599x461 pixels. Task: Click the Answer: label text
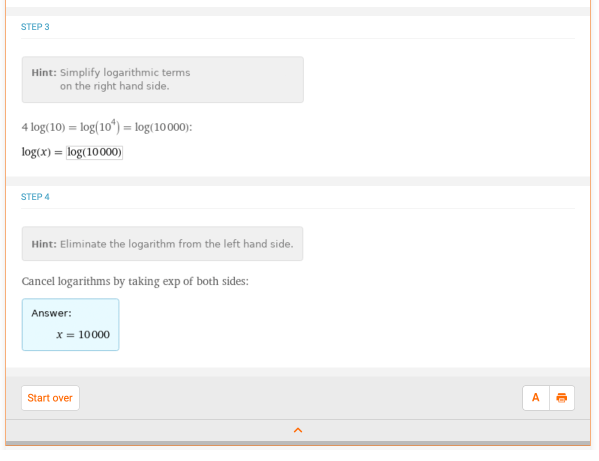(51, 313)
